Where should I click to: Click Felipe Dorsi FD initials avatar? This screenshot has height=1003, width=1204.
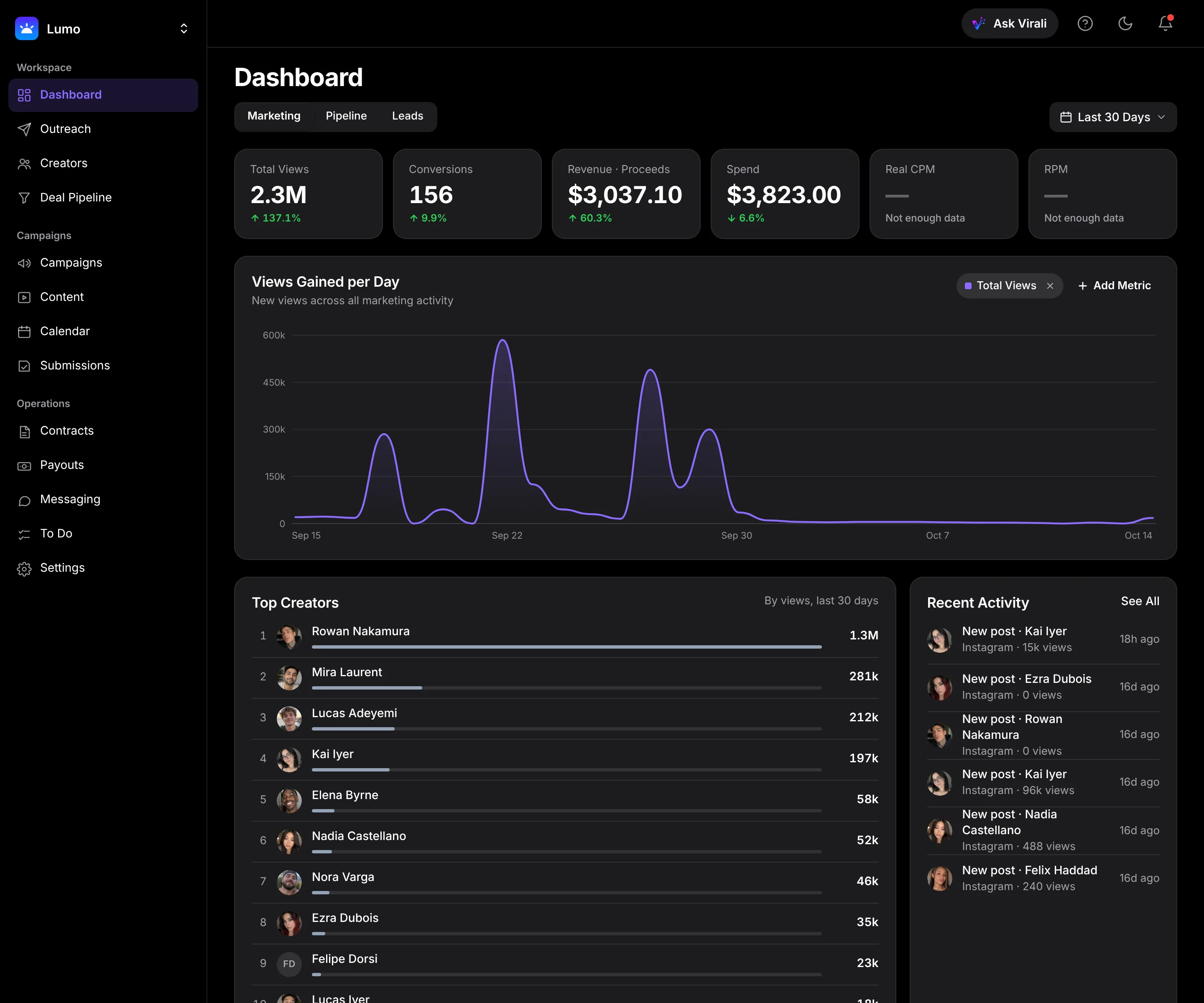[289, 964]
